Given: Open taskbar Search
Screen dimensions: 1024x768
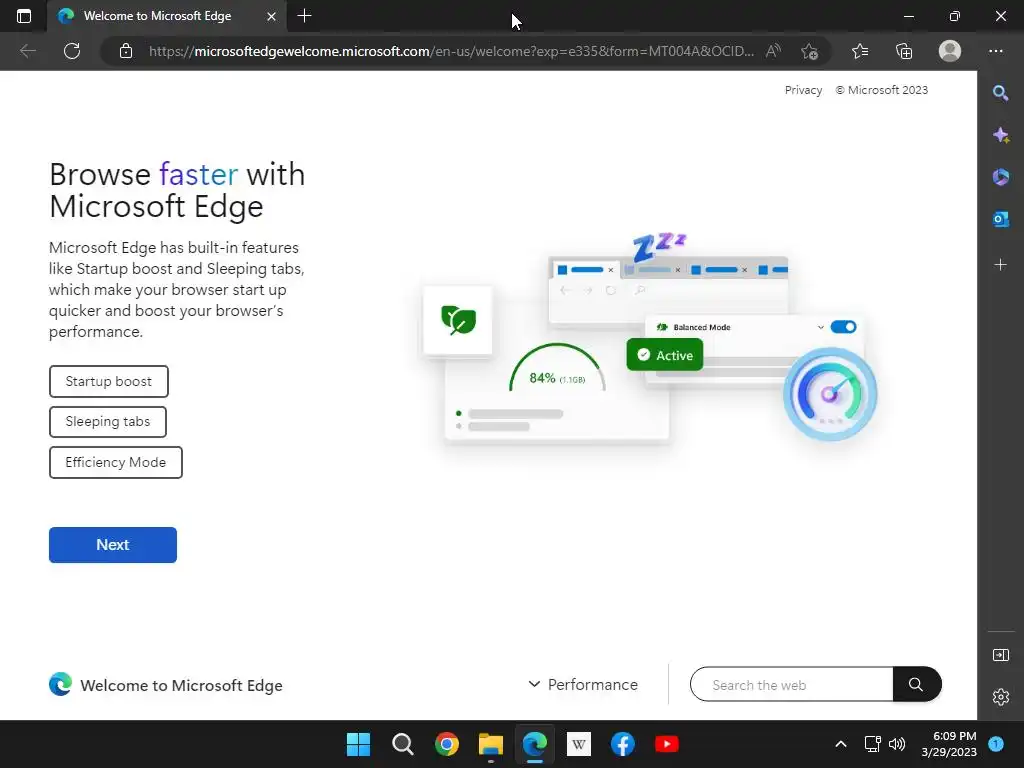Looking at the screenshot, I should point(402,744).
